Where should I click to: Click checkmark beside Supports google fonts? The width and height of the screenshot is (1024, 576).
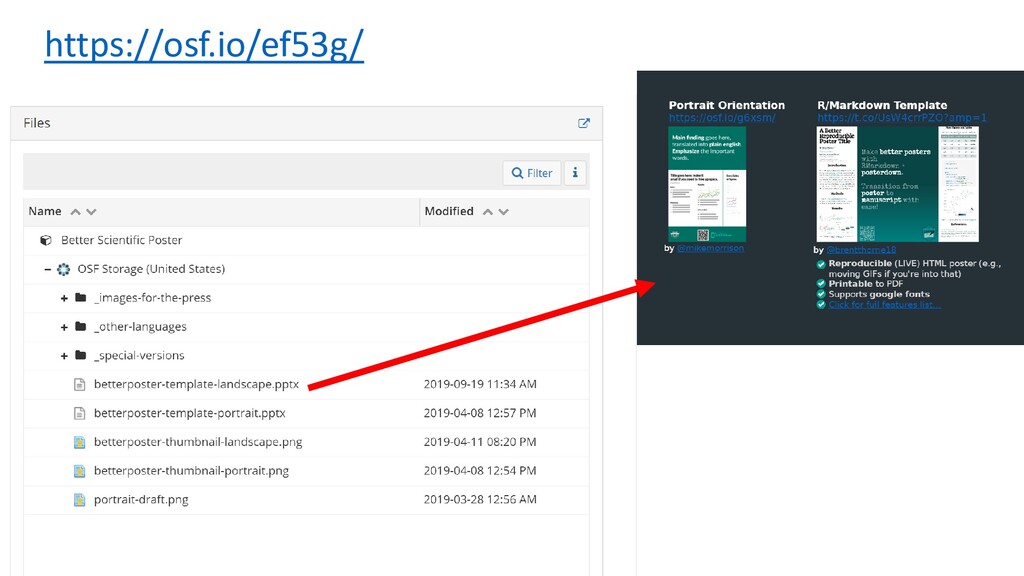pyautogui.click(x=821, y=295)
